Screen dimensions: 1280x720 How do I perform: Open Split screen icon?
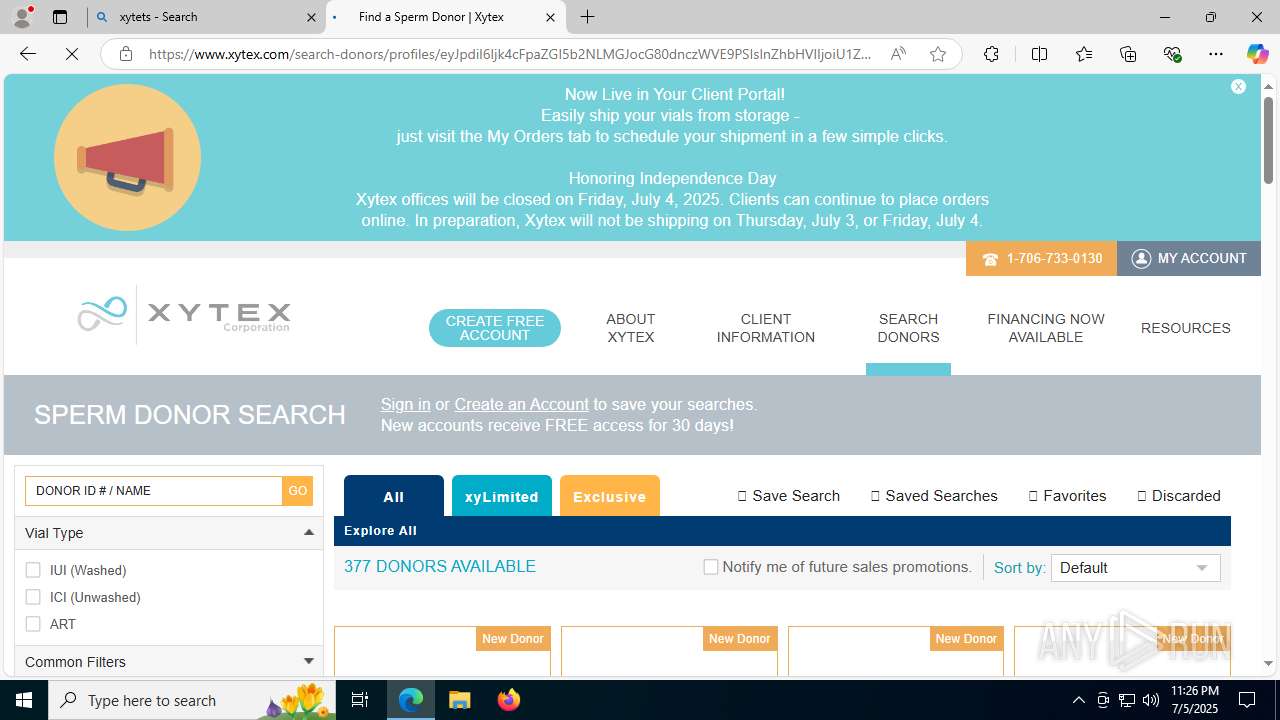[1039, 54]
